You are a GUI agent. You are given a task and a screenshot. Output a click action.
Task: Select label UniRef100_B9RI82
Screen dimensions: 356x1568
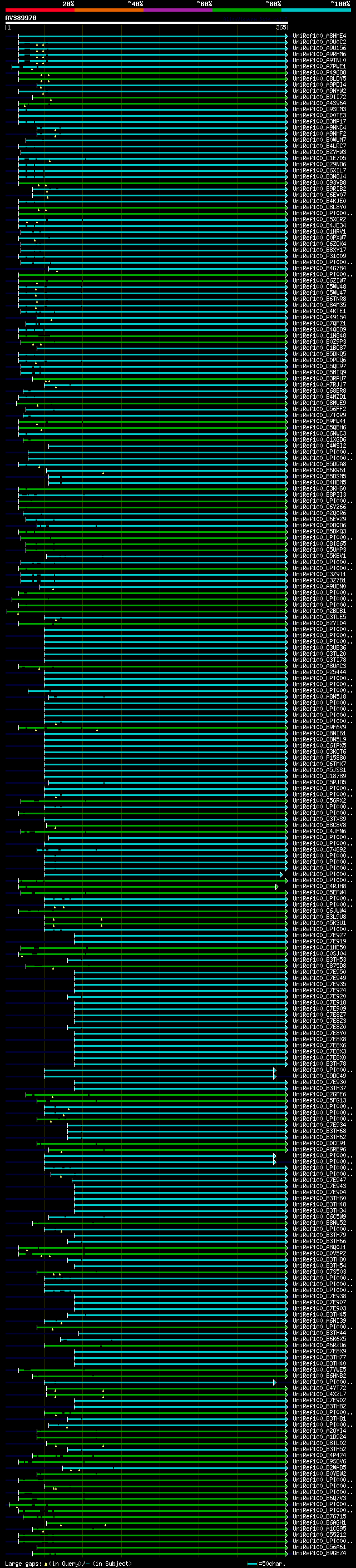[x=319, y=189]
